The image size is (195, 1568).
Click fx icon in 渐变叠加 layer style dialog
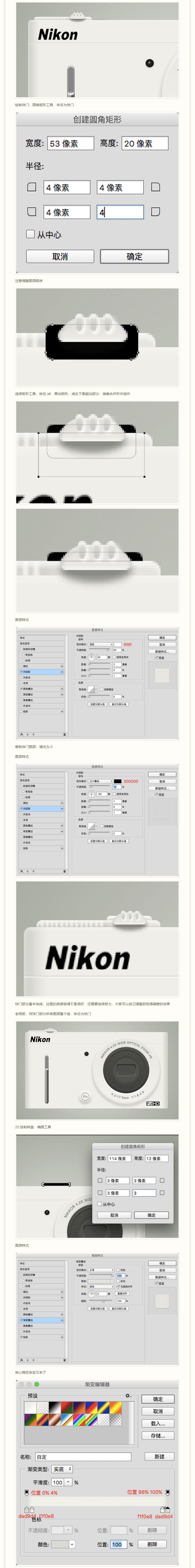click(x=22, y=1360)
